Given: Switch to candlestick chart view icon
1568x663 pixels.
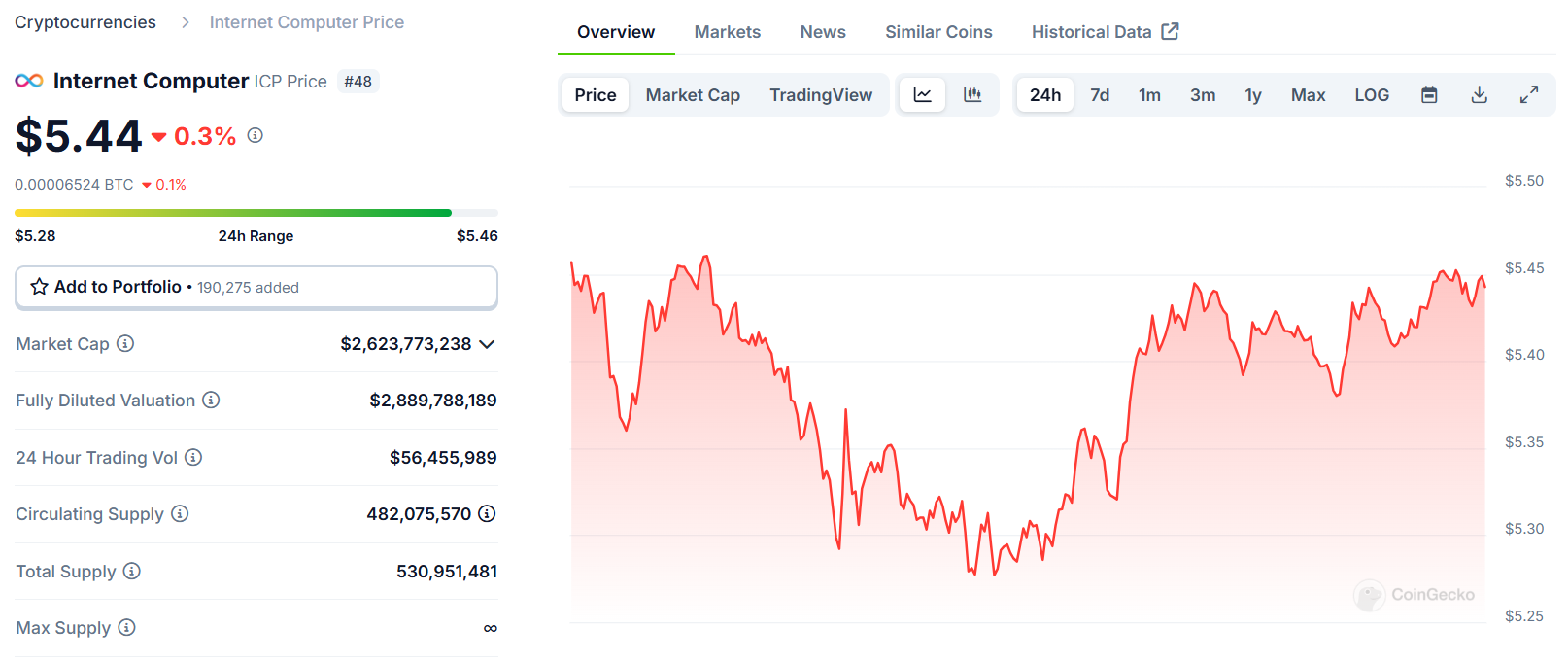Looking at the screenshot, I should point(972,95).
